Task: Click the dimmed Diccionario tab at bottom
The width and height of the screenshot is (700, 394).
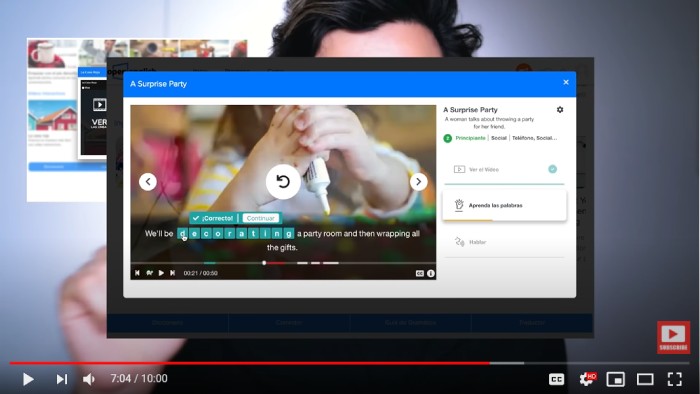Action: coord(167,323)
